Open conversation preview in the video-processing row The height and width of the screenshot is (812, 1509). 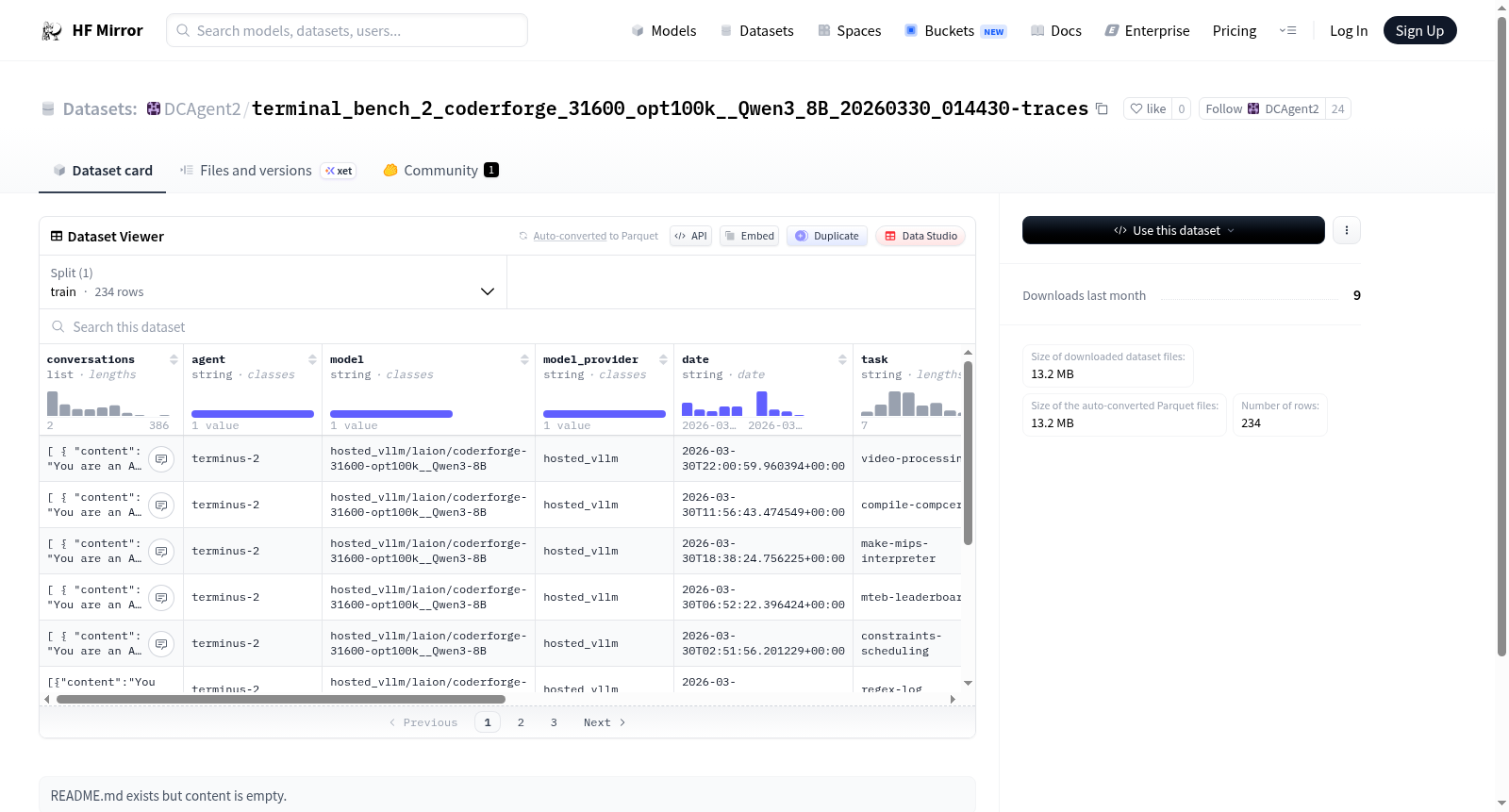click(x=162, y=459)
